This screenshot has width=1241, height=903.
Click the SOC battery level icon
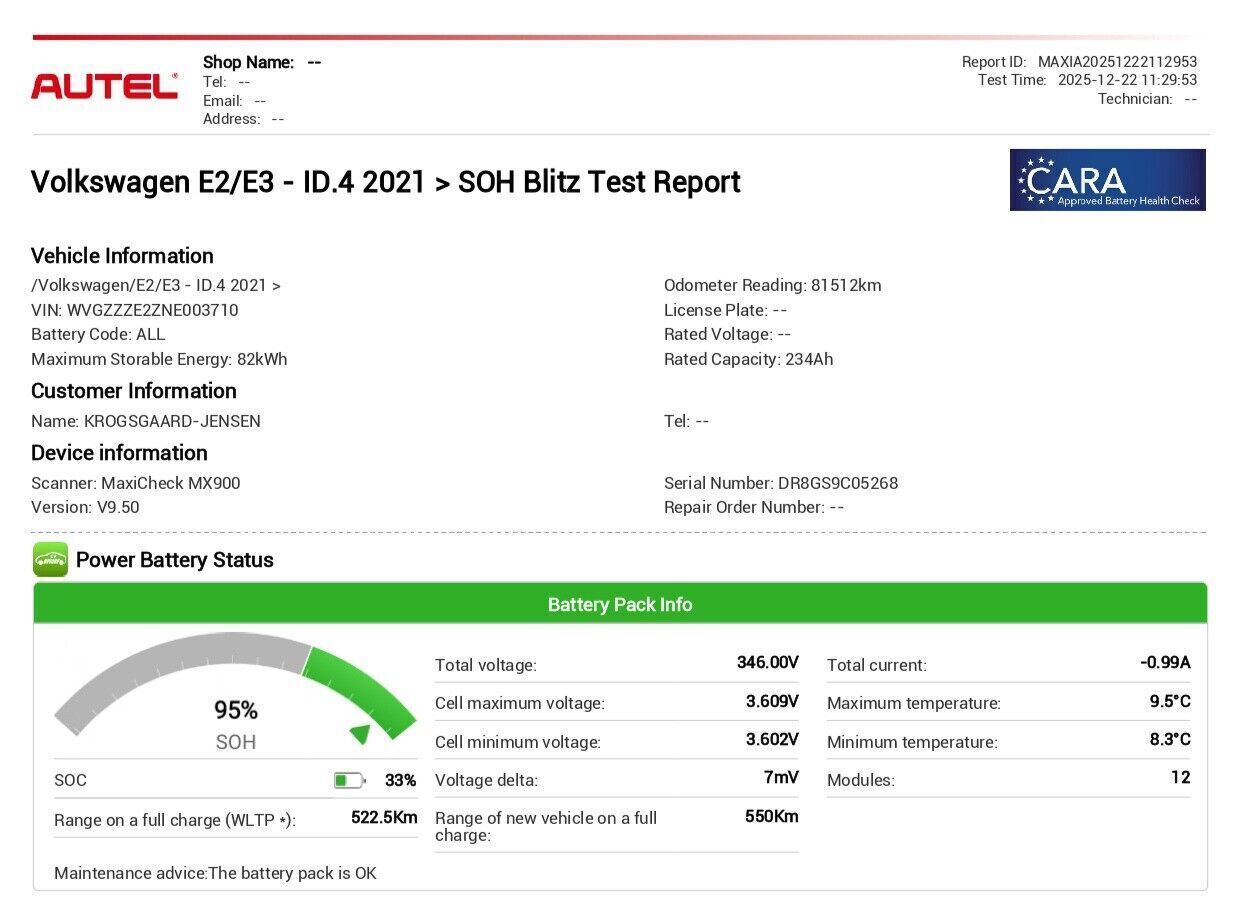349,780
